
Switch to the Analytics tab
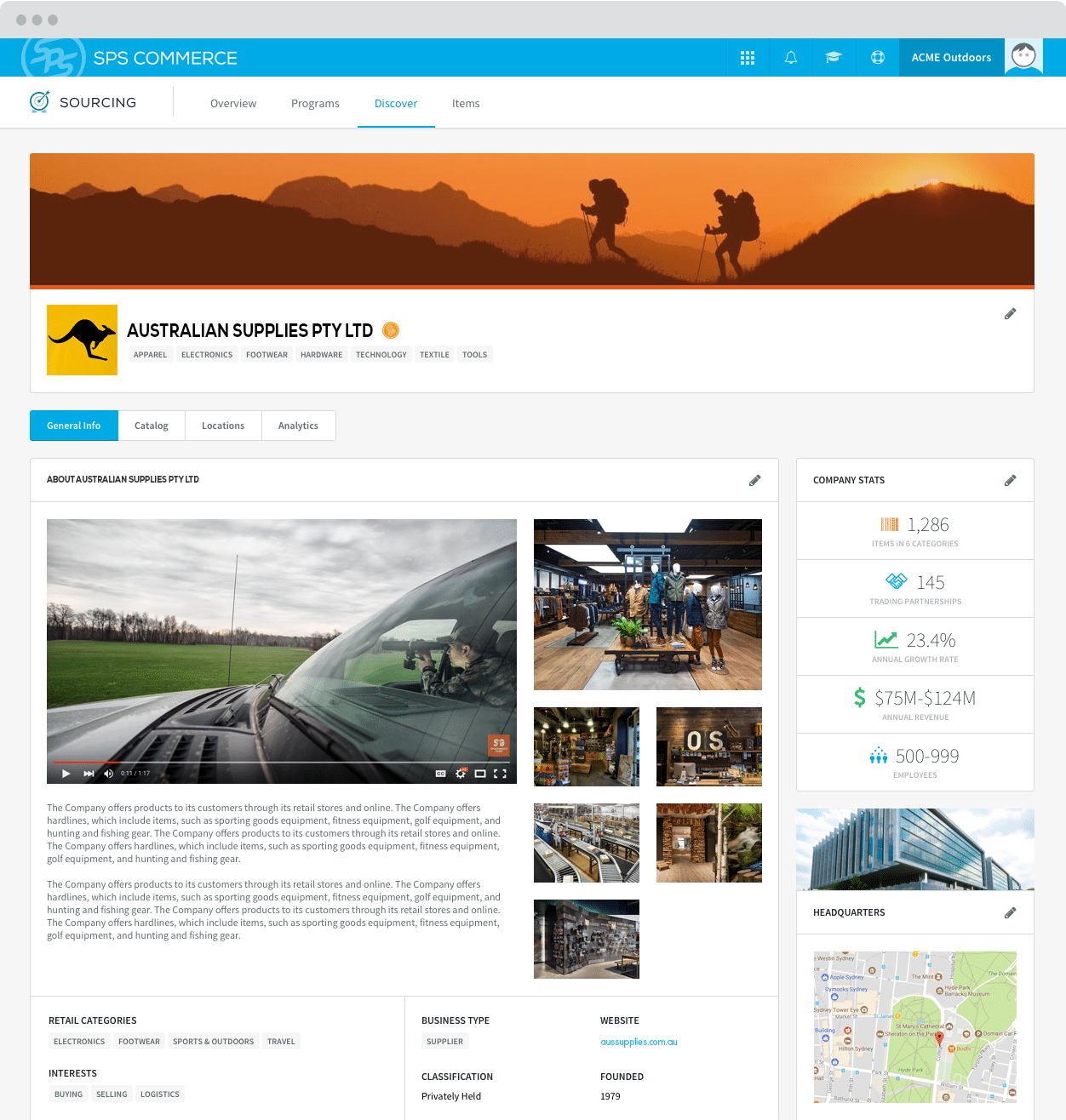tap(298, 426)
